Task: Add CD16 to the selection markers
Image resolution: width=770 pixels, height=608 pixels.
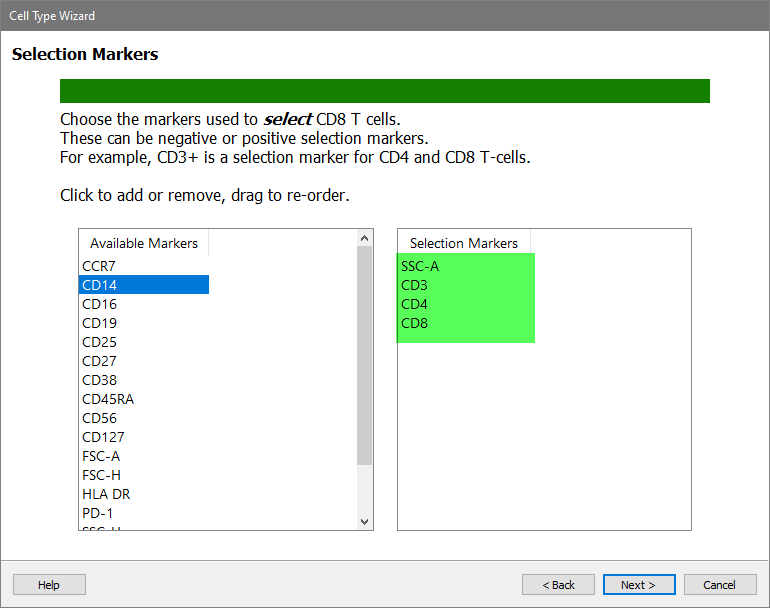Action: coord(99,304)
